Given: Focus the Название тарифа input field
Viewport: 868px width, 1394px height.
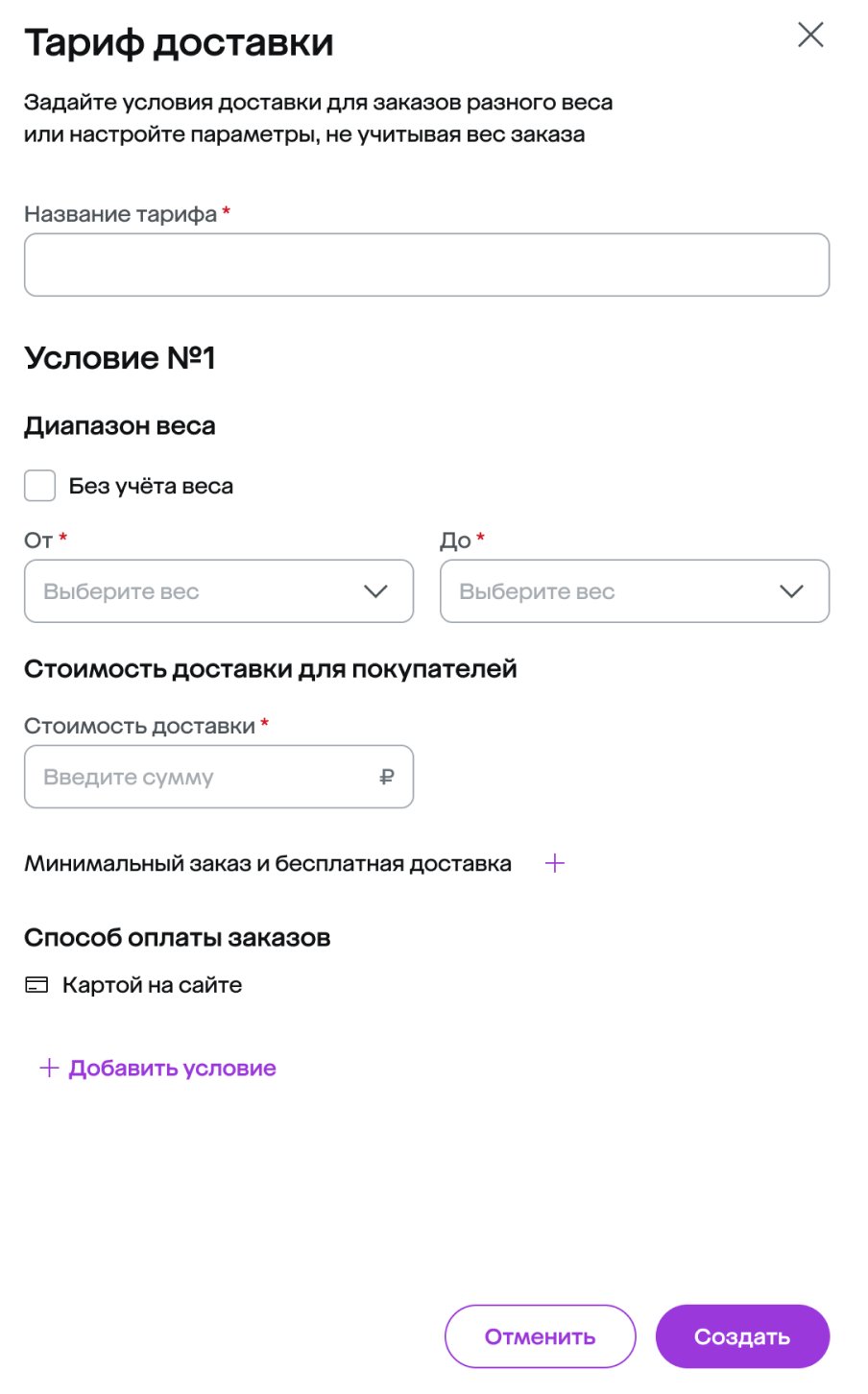Looking at the screenshot, I should tap(426, 265).
